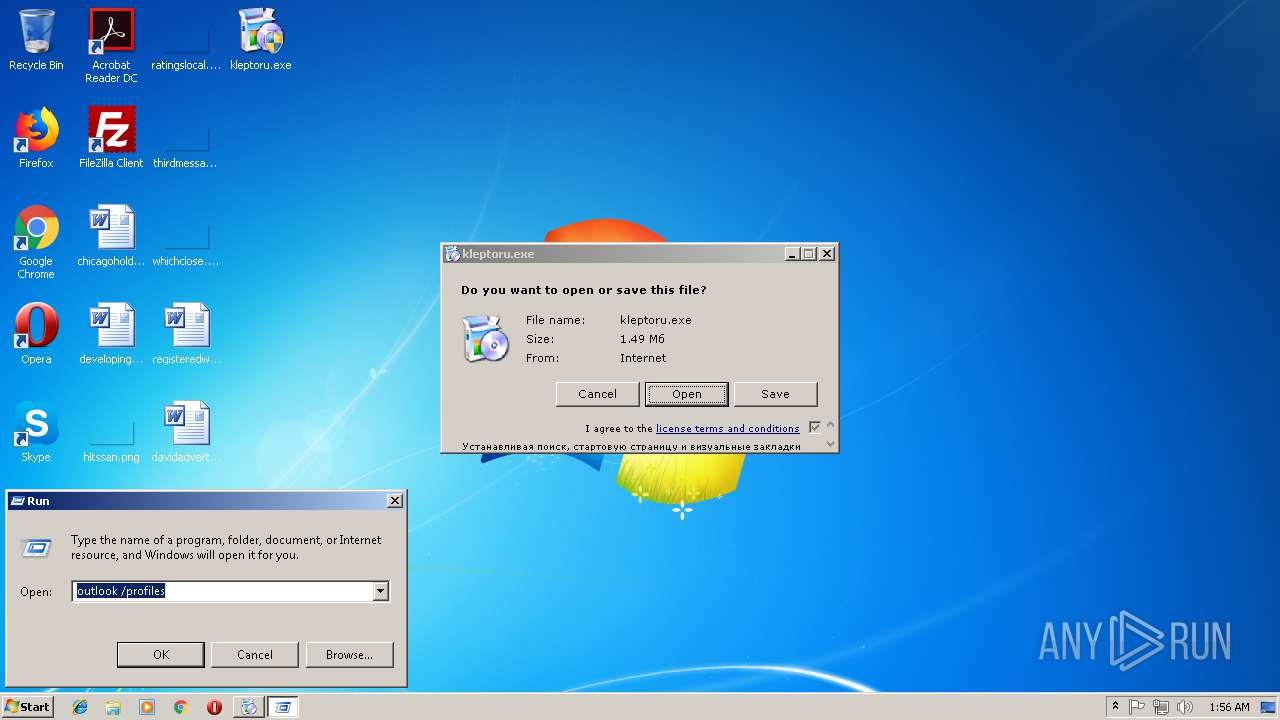Select the Firefox desktop shortcut
Viewport: 1280px width, 720px height.
tap(36, 139)
